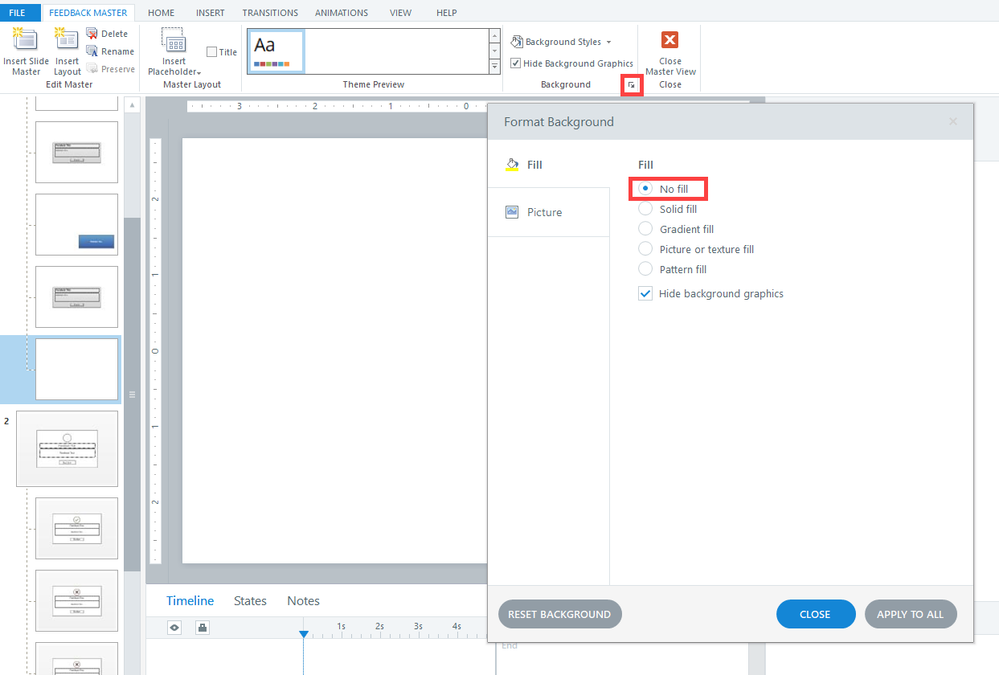Choose the No fill option

click(645, 189)
